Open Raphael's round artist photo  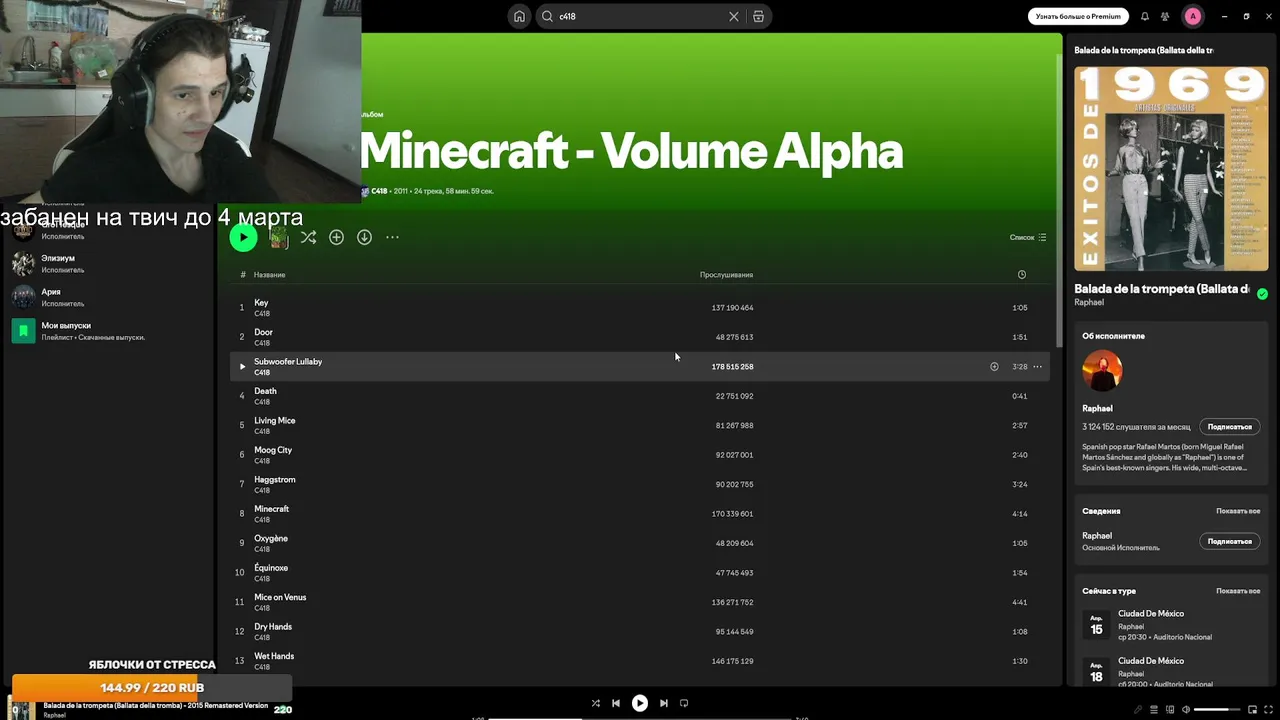coord(1102,371)
